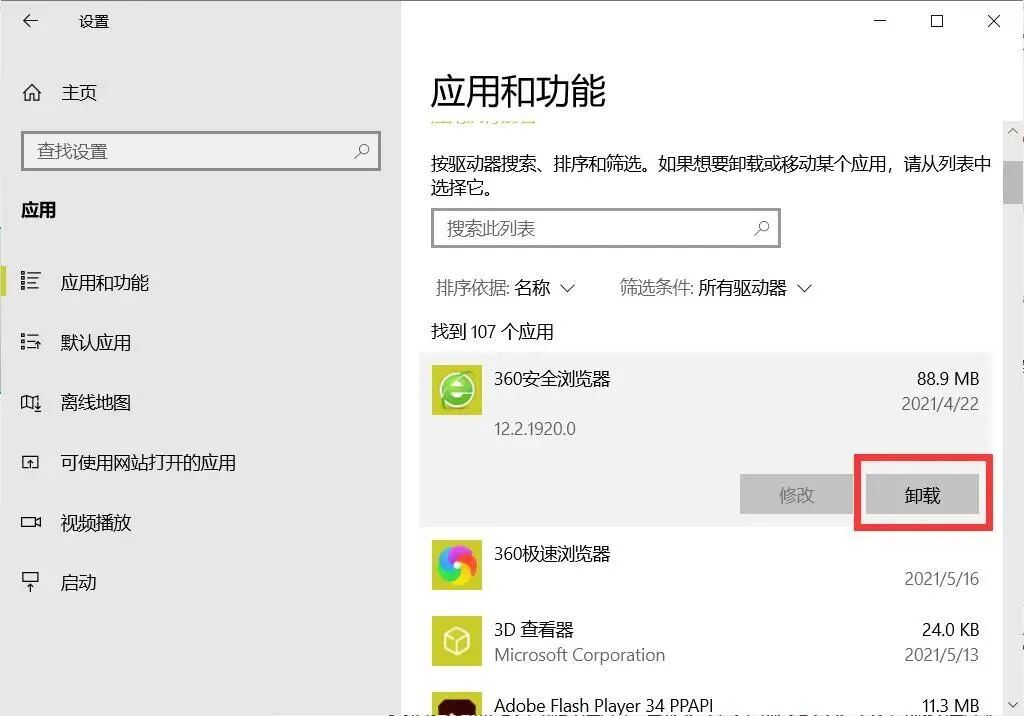Click the Microsoft Corporation publisher text
This screenshot has width=1024, height=716.
click(579, 655)
